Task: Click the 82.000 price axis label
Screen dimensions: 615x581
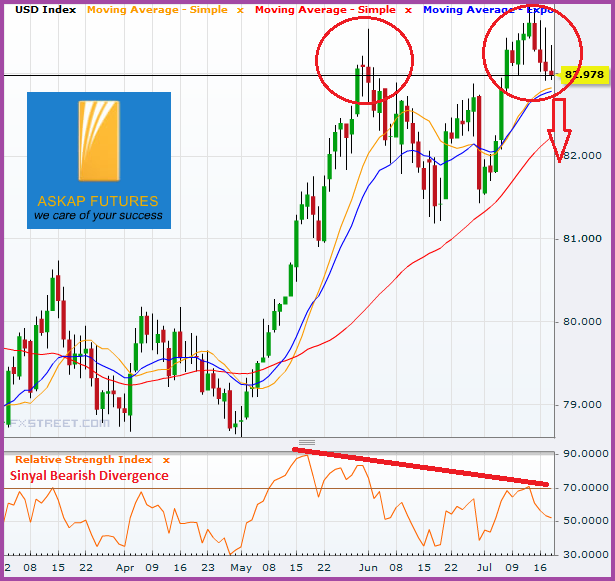Action: [x=581, y=156]
